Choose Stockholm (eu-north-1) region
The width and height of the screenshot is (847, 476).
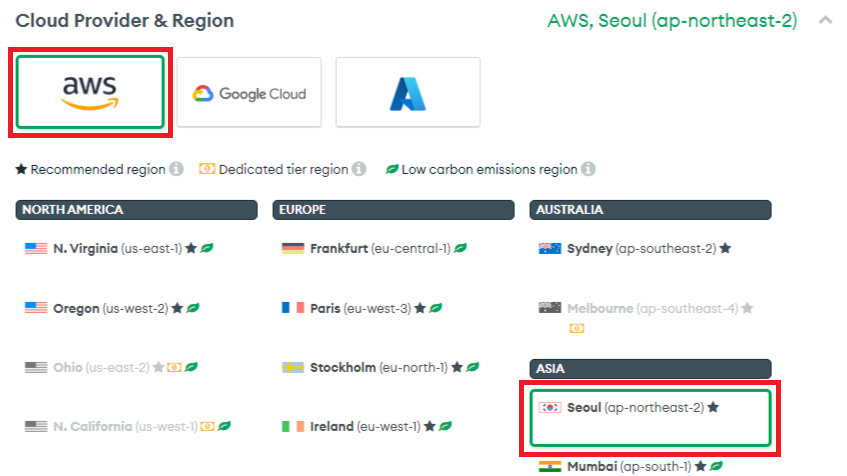(380, 367)
